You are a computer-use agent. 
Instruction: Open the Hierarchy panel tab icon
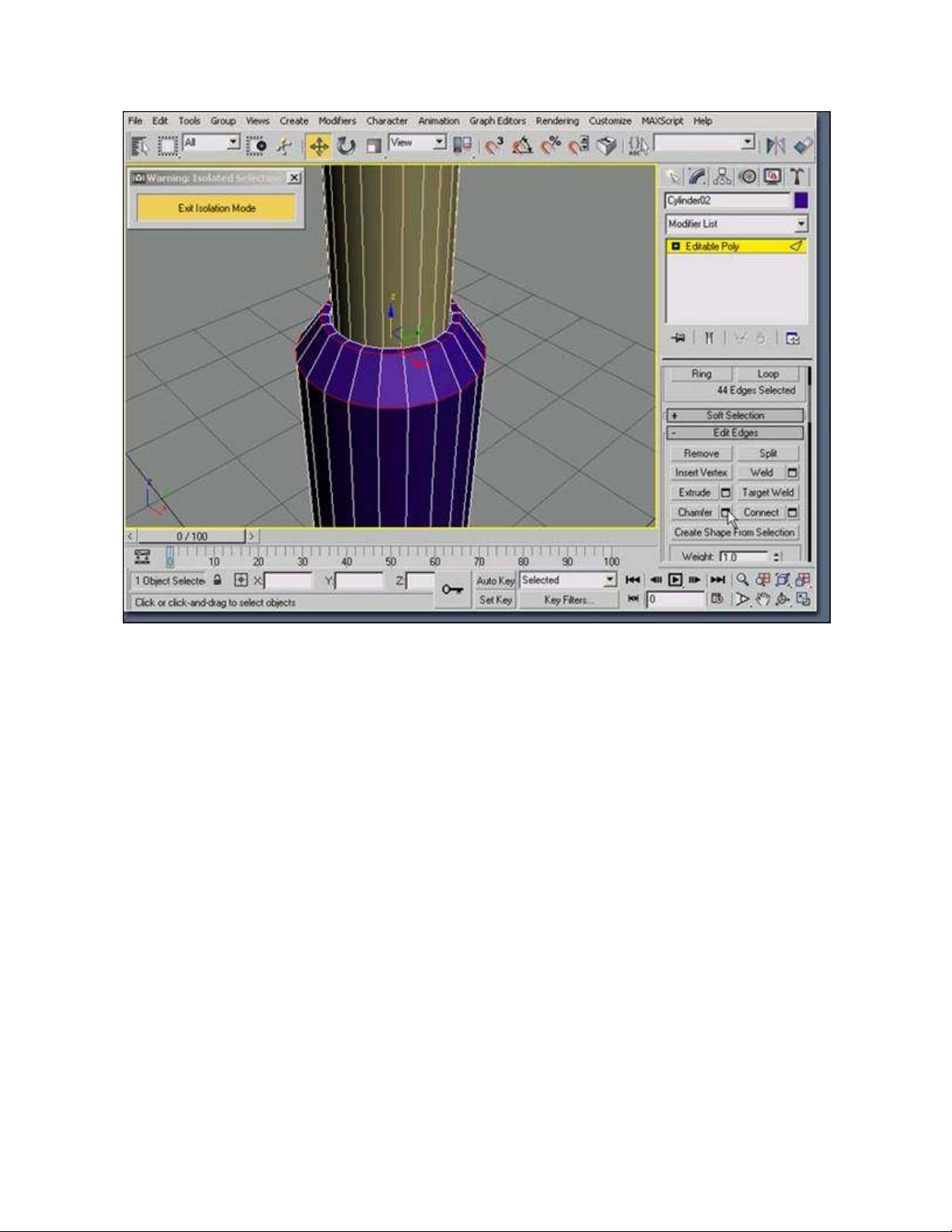(x=723, y=177)
